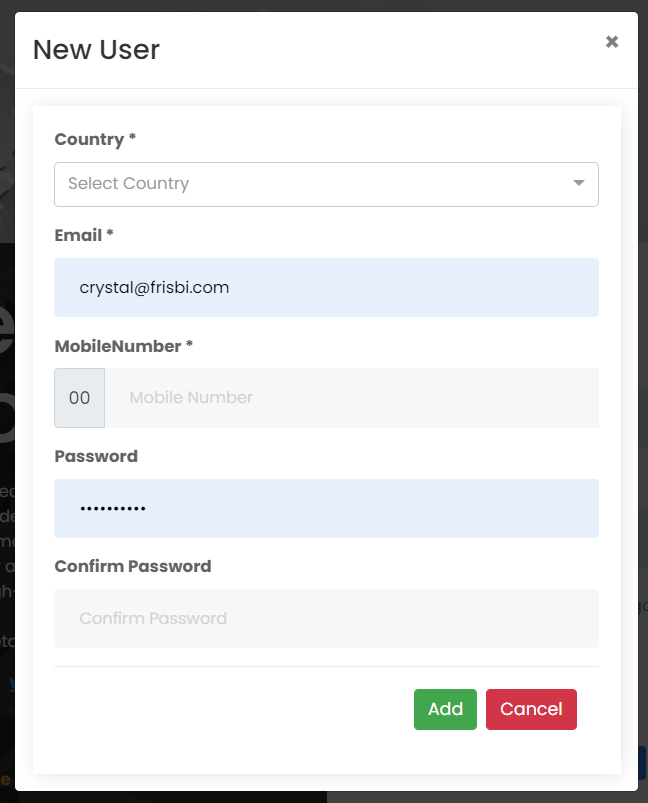Expand the country list via caret arrow
The width and height of the screenshot is (648, 803).
pos(579,183)
